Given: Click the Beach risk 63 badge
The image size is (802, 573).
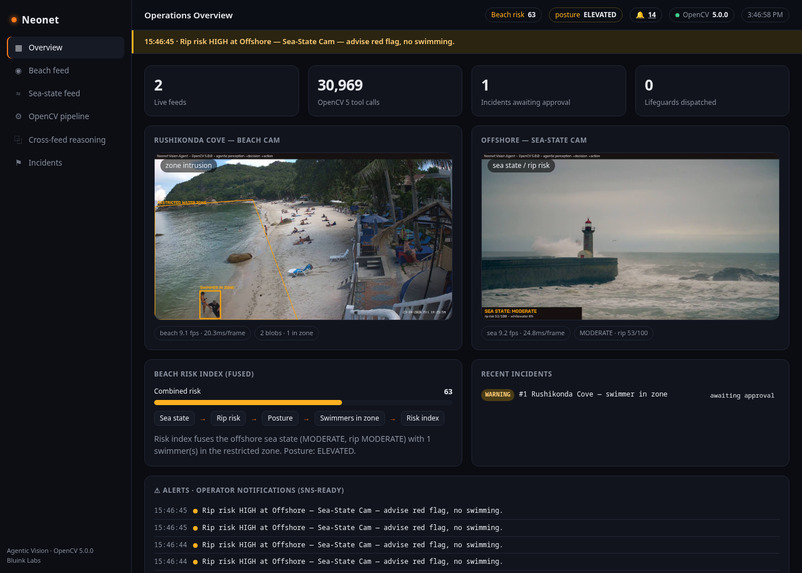Looking at the screenshot, I should (x=513, y=15).
